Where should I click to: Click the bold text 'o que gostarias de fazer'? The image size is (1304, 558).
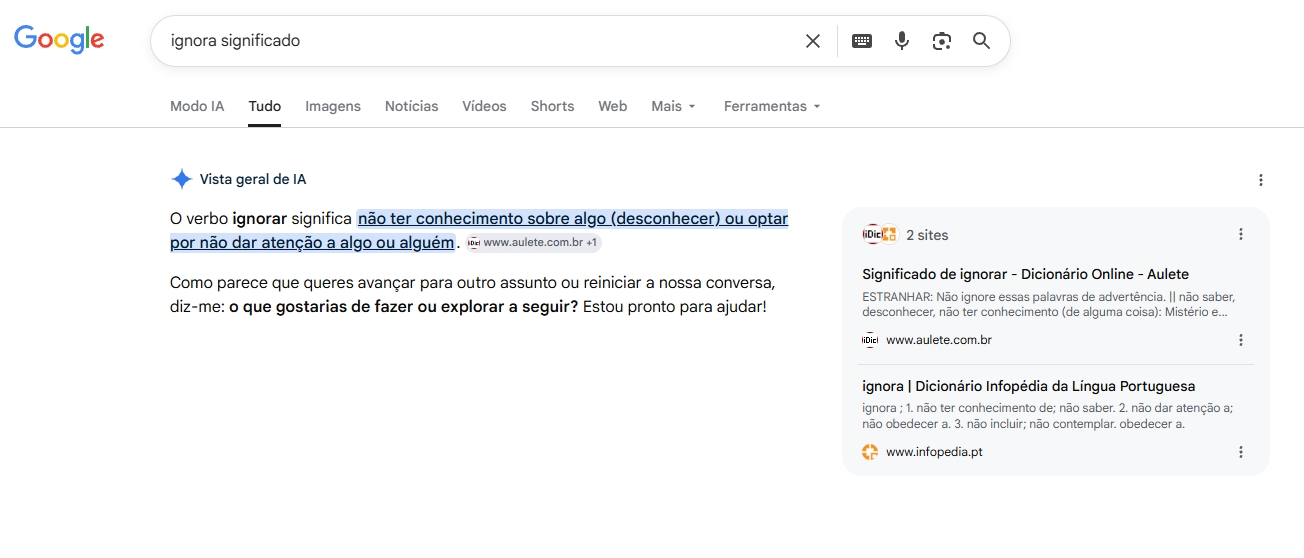pyautogui.click(x=403, y=306)
